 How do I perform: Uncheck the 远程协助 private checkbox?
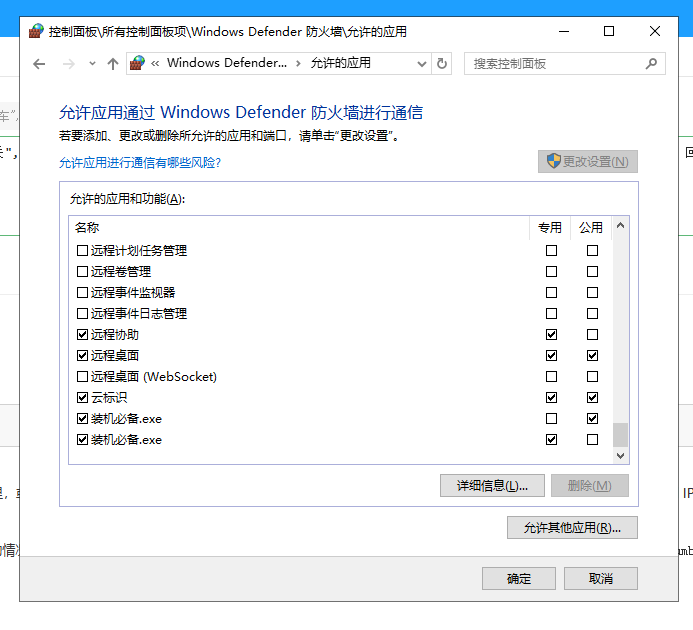(551, 335)
